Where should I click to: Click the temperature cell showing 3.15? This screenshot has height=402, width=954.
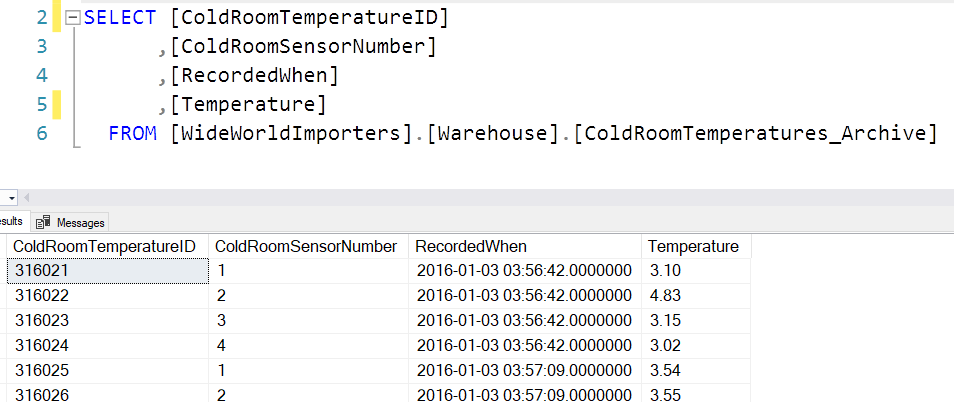click(x=665, y=321)
